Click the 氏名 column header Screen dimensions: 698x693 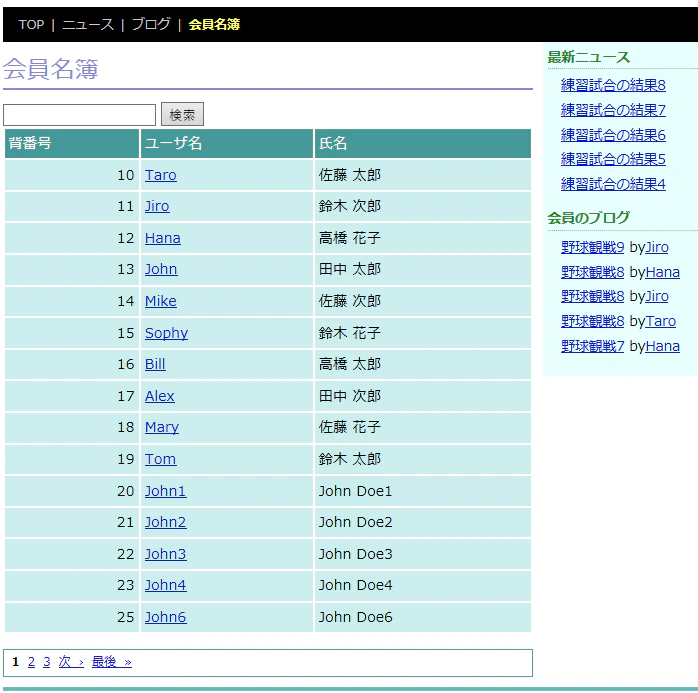point(423,143)
